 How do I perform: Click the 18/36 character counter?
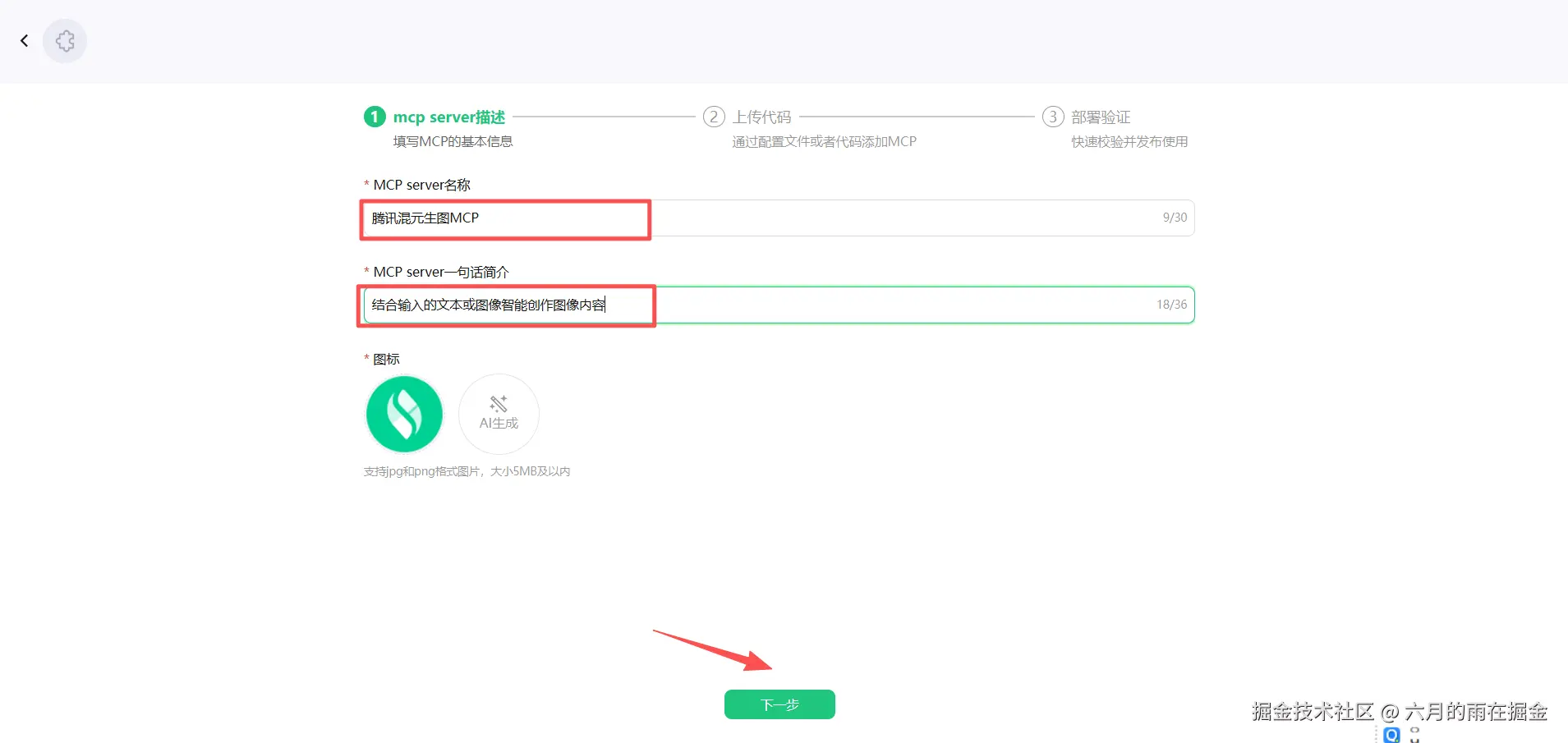(1172, 305)
